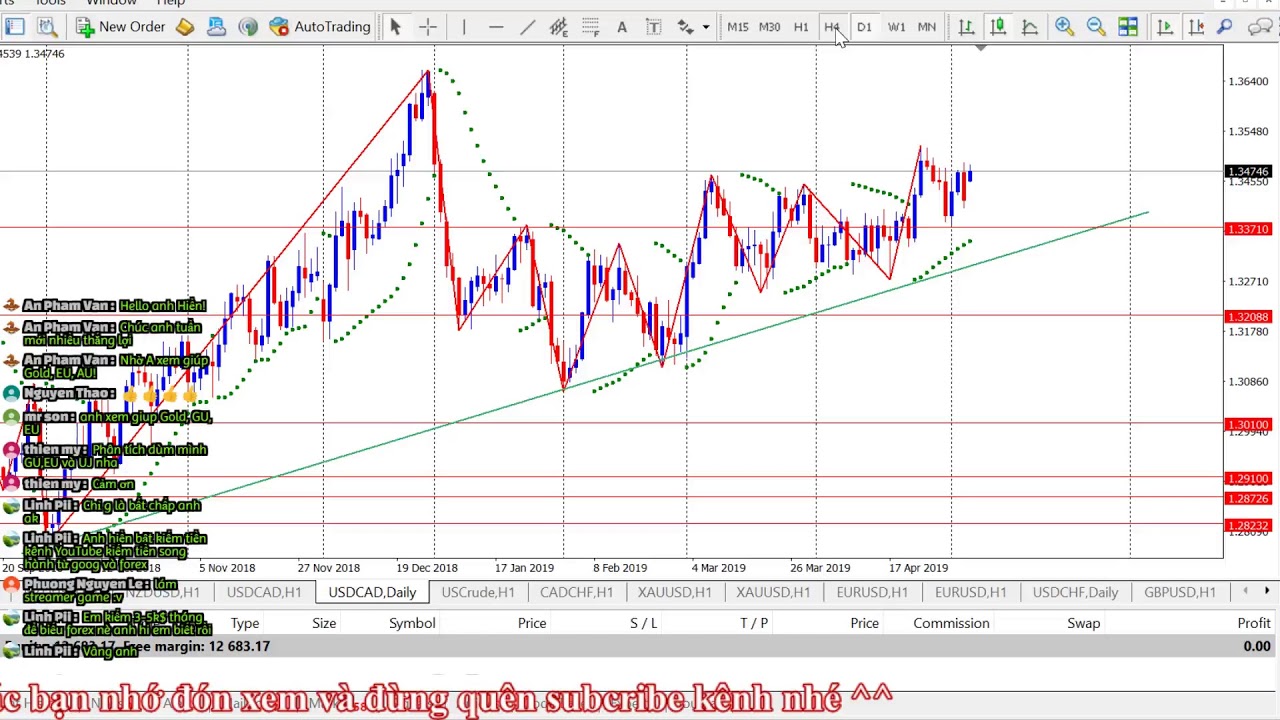Open the cloud hosting icon

pos(216,27)
